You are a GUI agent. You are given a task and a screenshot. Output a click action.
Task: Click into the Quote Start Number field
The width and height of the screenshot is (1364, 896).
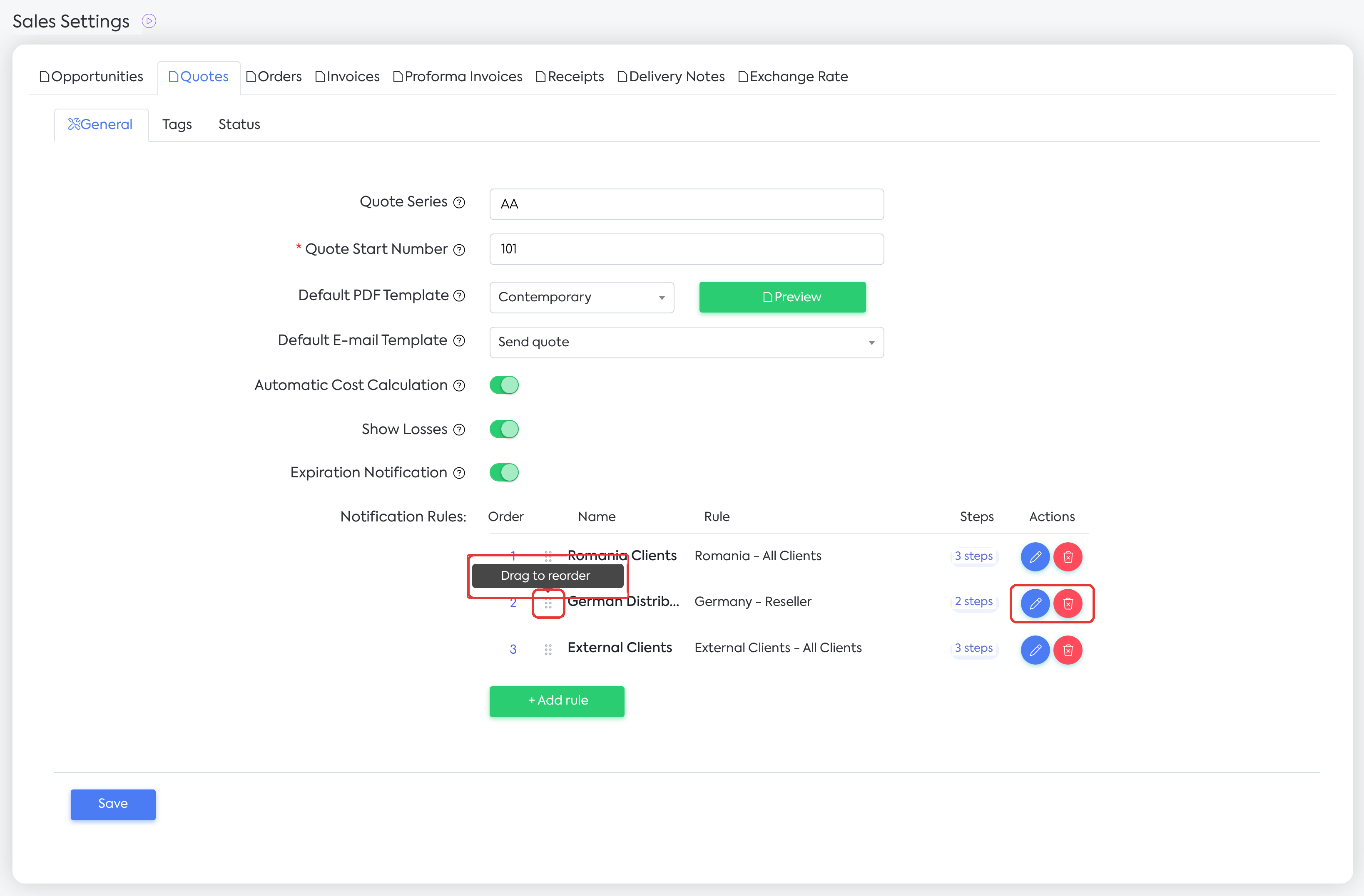click(x=687, y=250)
